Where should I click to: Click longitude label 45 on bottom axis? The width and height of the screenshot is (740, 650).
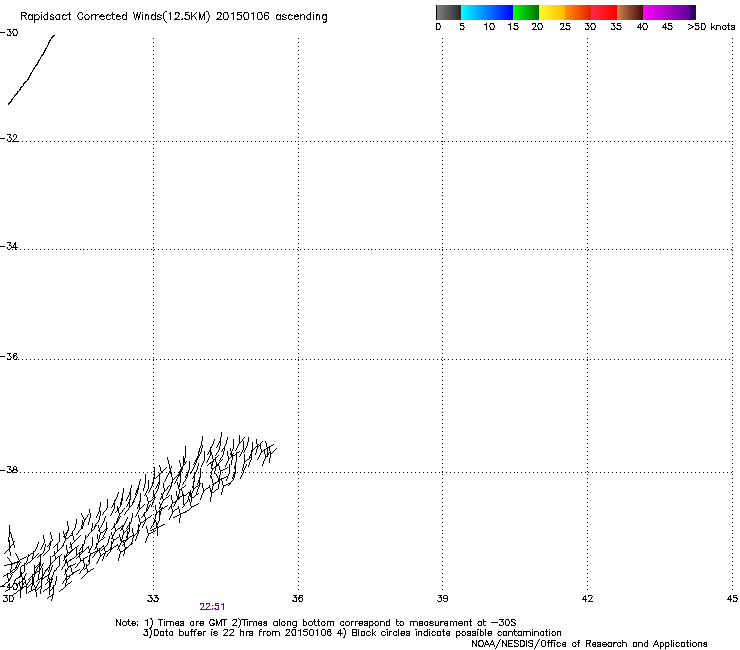pyautogui.click(x=732, y=599)
